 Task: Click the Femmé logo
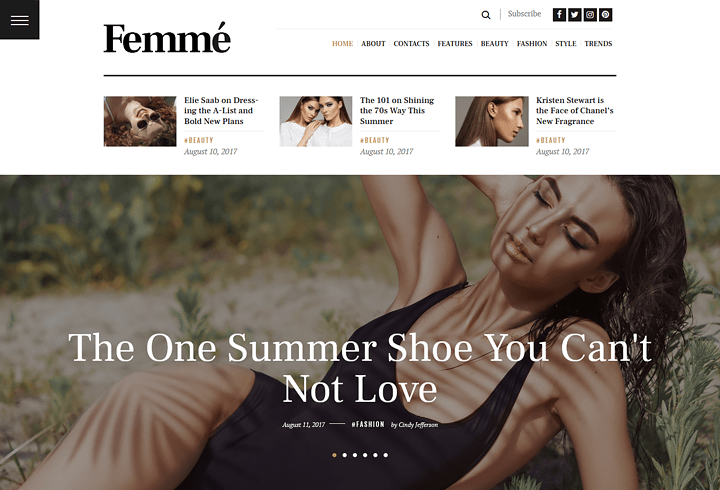[x=167, y=38]
